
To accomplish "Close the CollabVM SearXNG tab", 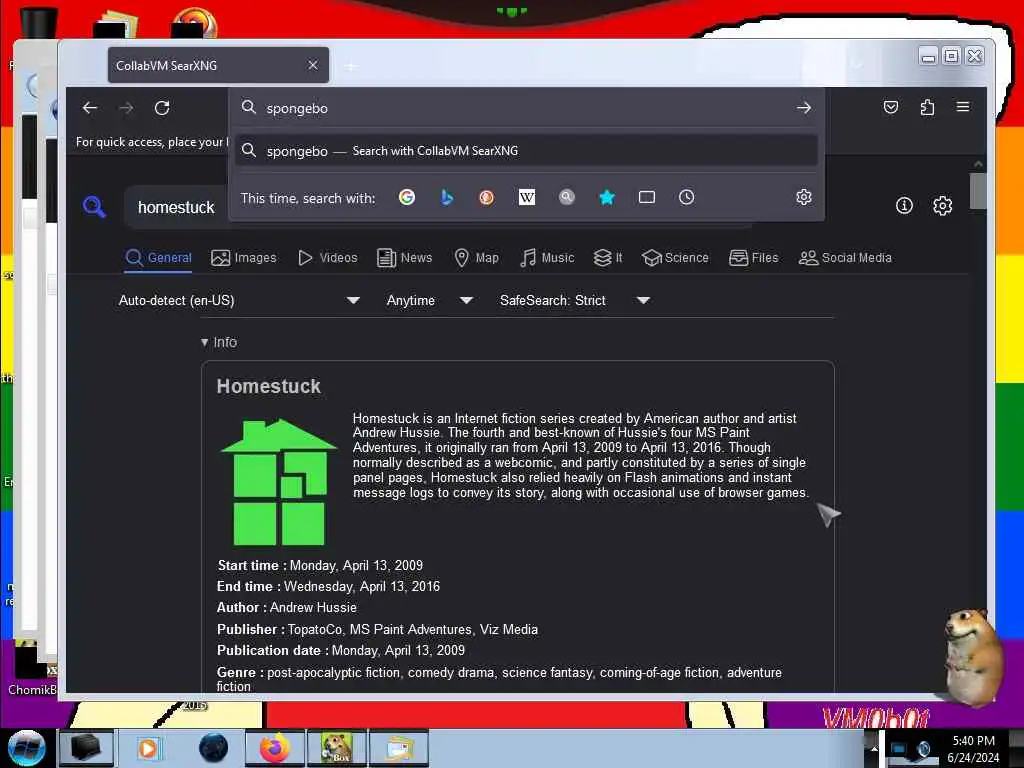I will tap(313, 65).
